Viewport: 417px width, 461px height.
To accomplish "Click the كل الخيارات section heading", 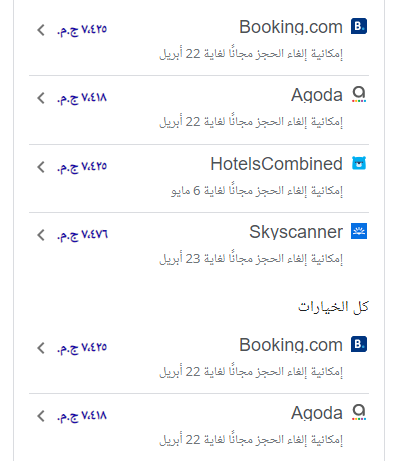I will tap(333, 306).
